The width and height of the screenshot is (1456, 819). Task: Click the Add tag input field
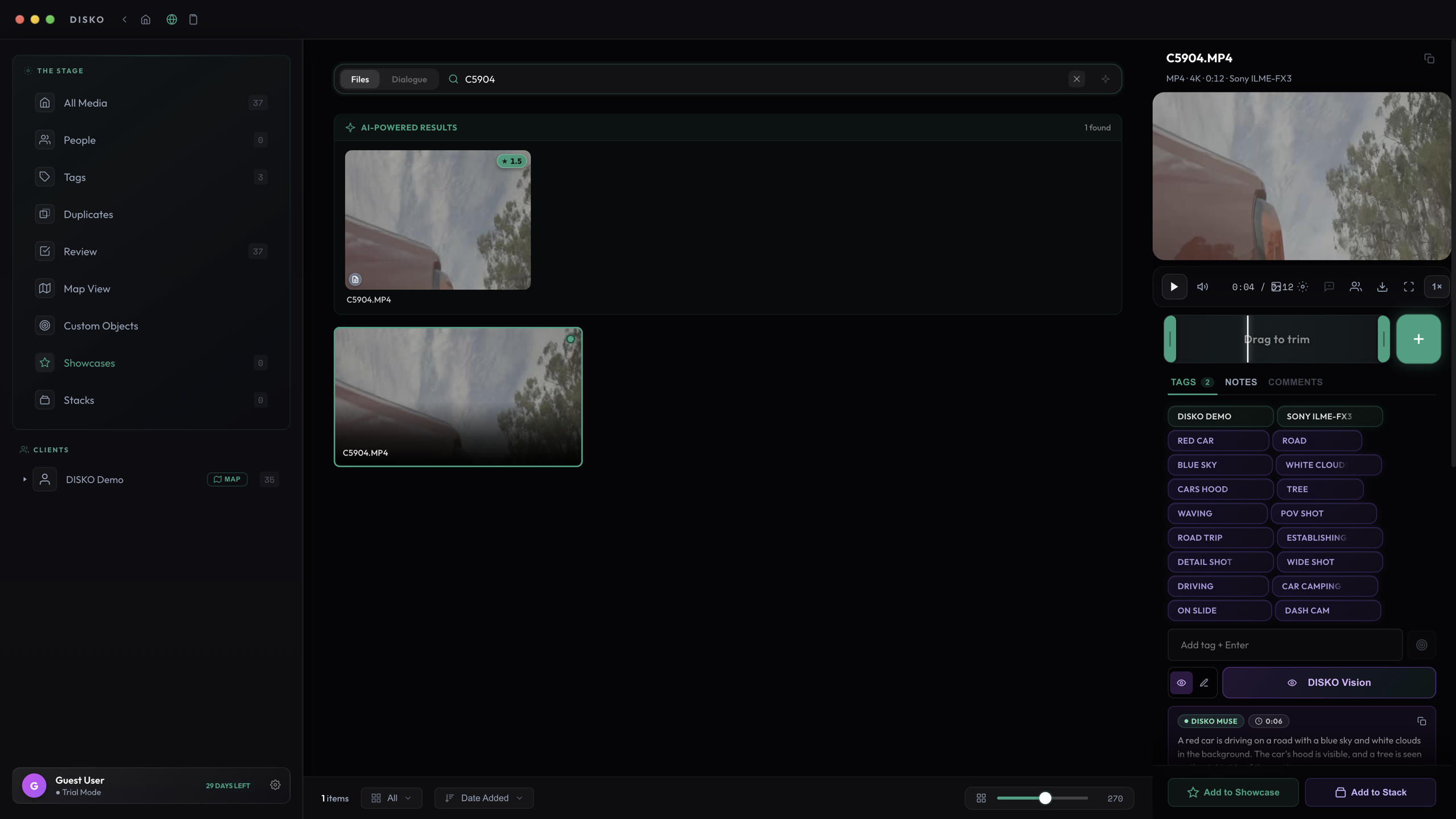click(x=1285, y=645)
